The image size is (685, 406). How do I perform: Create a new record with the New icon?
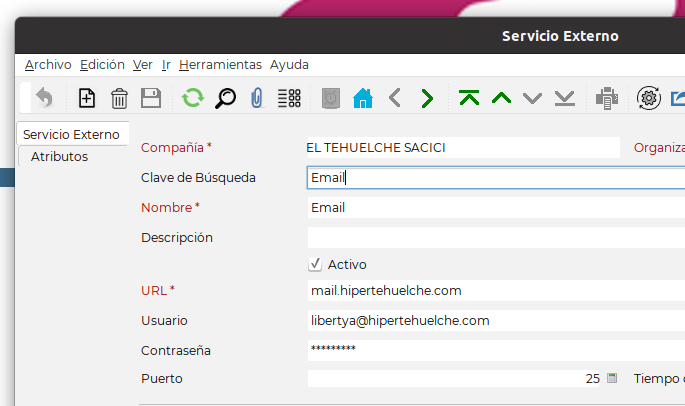pyautogui.click(x=86, y=97)
